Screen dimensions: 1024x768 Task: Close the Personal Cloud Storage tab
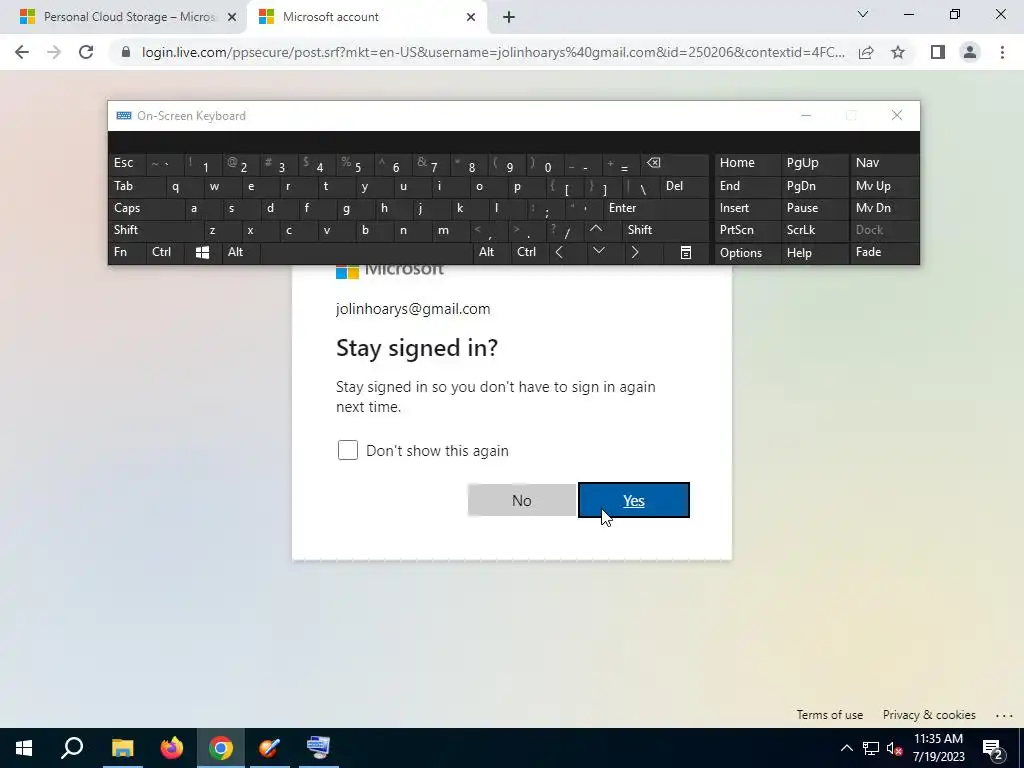pyautogui.click(x=231, y=17)
